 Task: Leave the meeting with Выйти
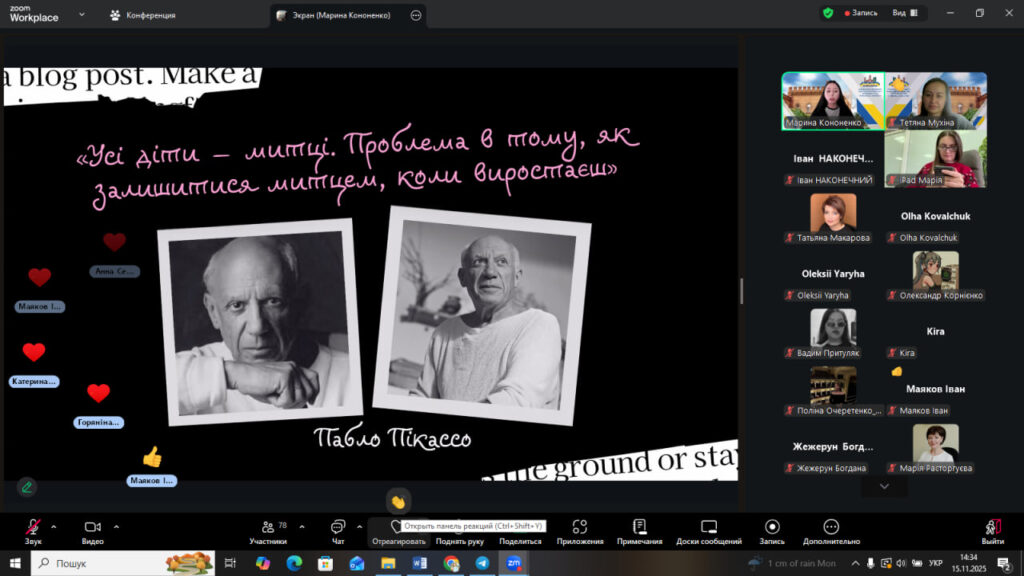(x=993, y=529)
